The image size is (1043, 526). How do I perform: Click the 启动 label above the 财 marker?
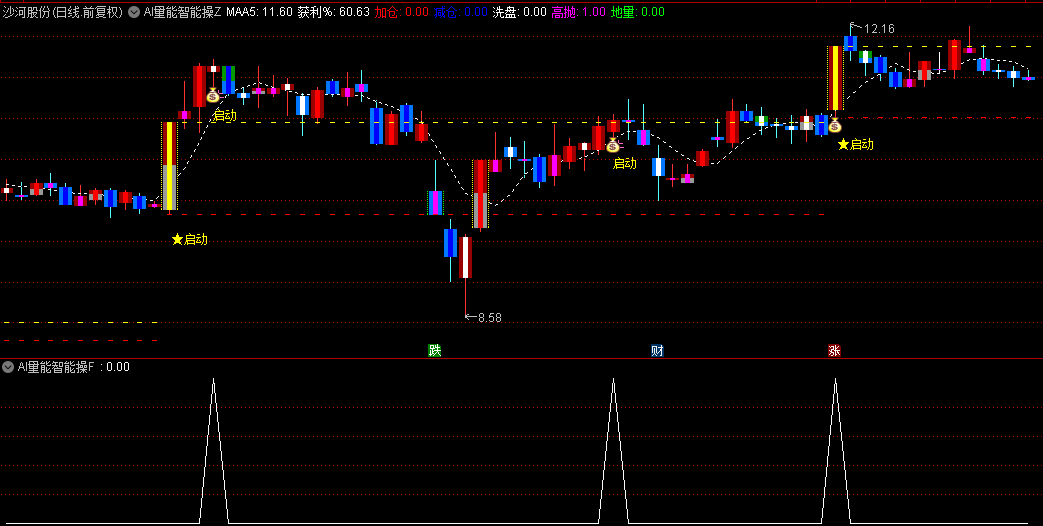625,164
